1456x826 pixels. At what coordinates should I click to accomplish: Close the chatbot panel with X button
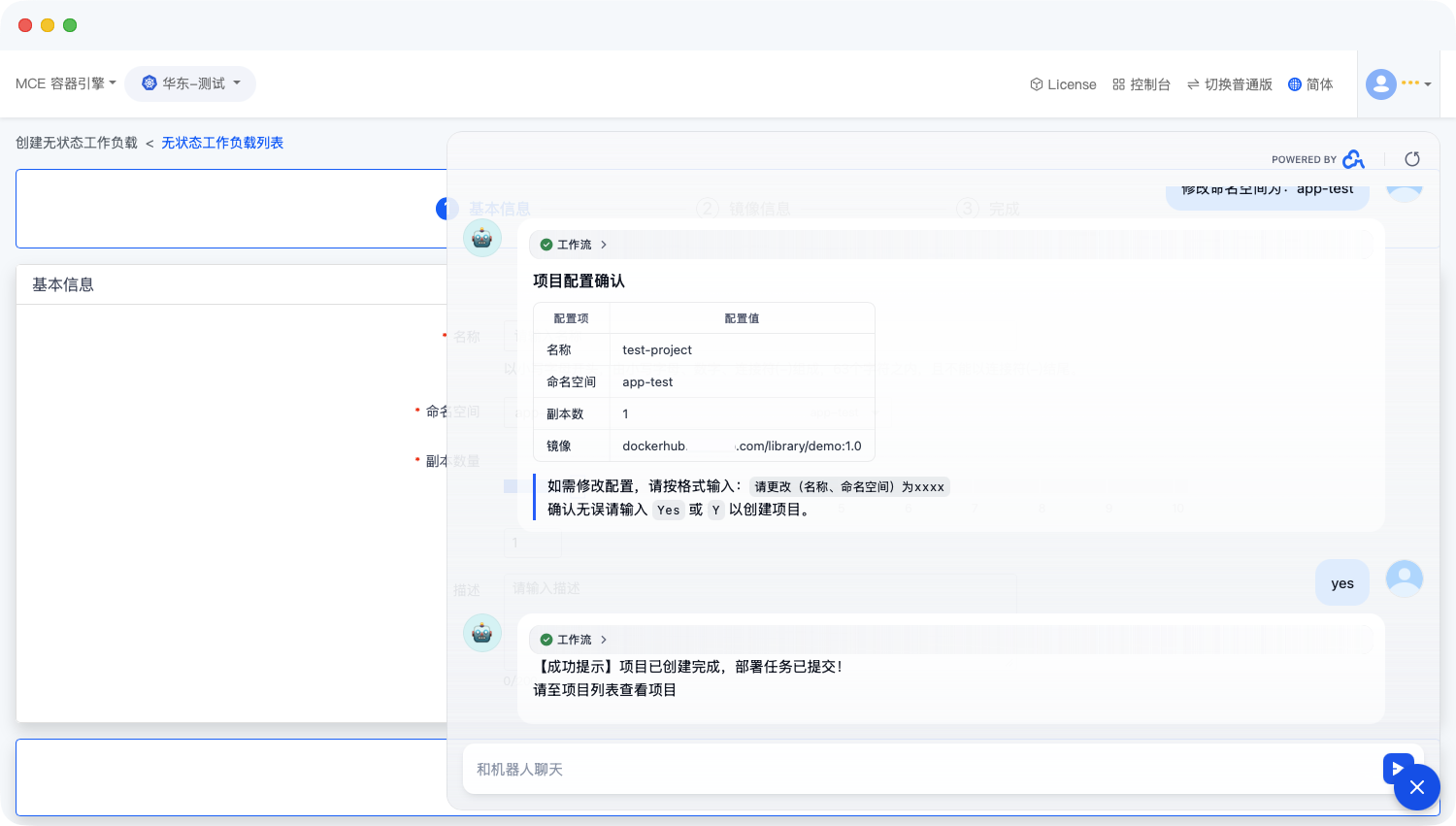1416,787
